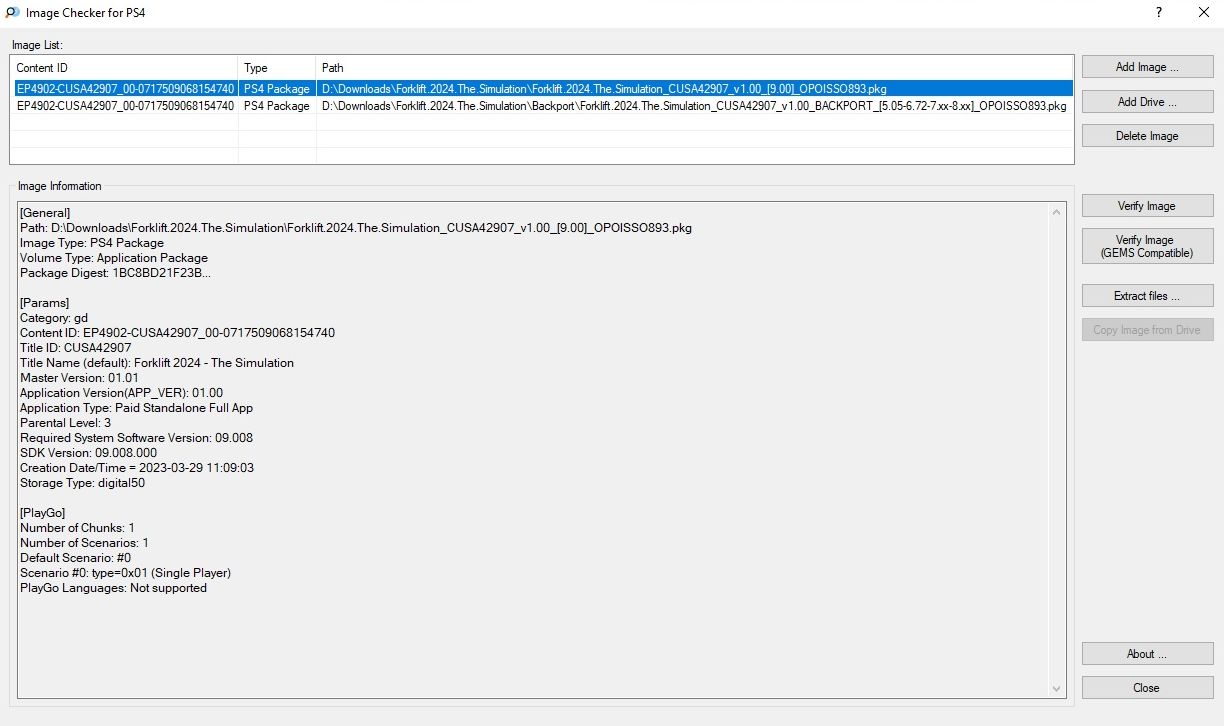Click the Number of Scenarios: 1 line
Image resolution: width=1224 pixels, height=726 pixels.
[85, 543]
